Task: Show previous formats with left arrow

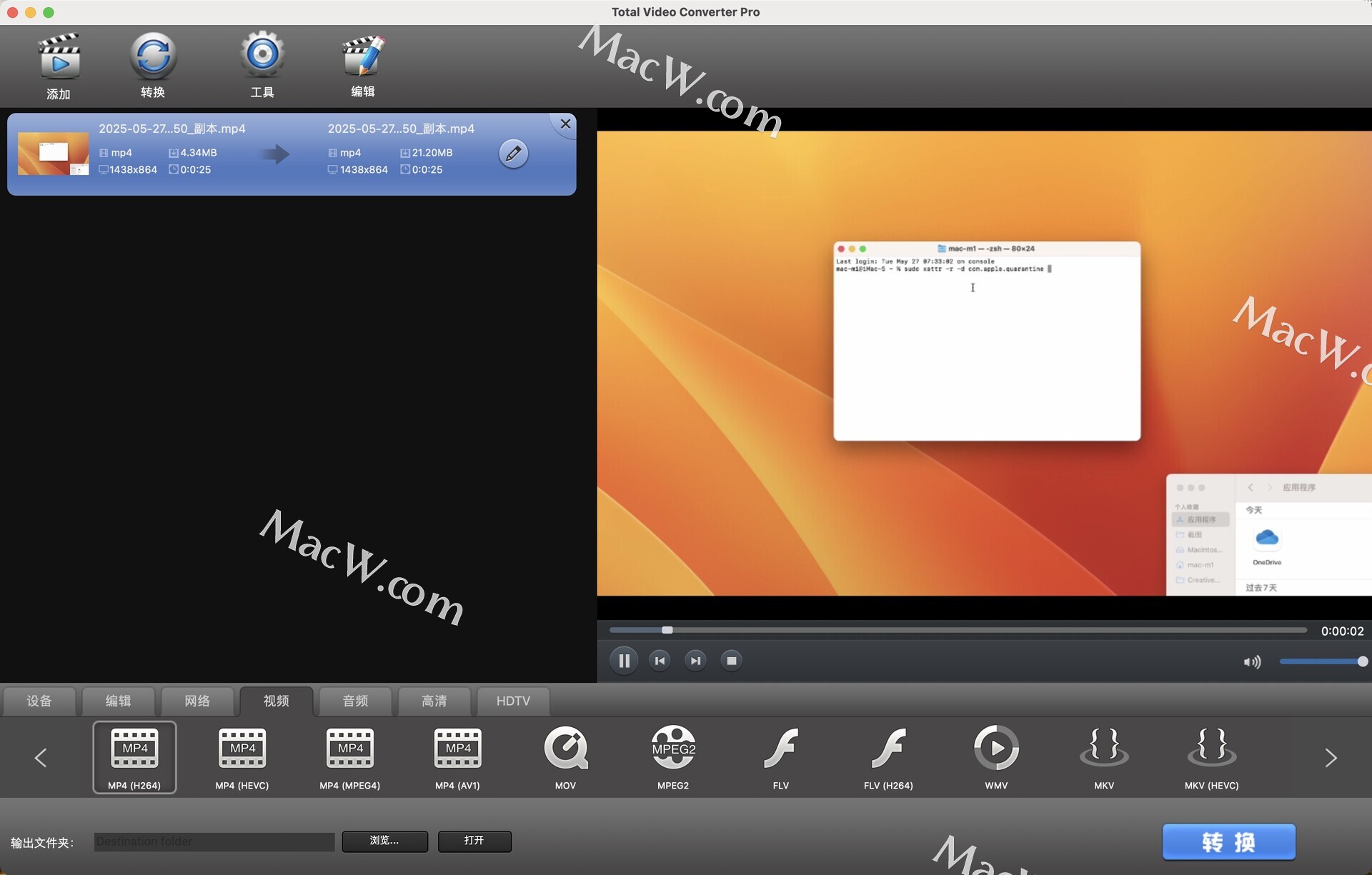Action: 41,758
